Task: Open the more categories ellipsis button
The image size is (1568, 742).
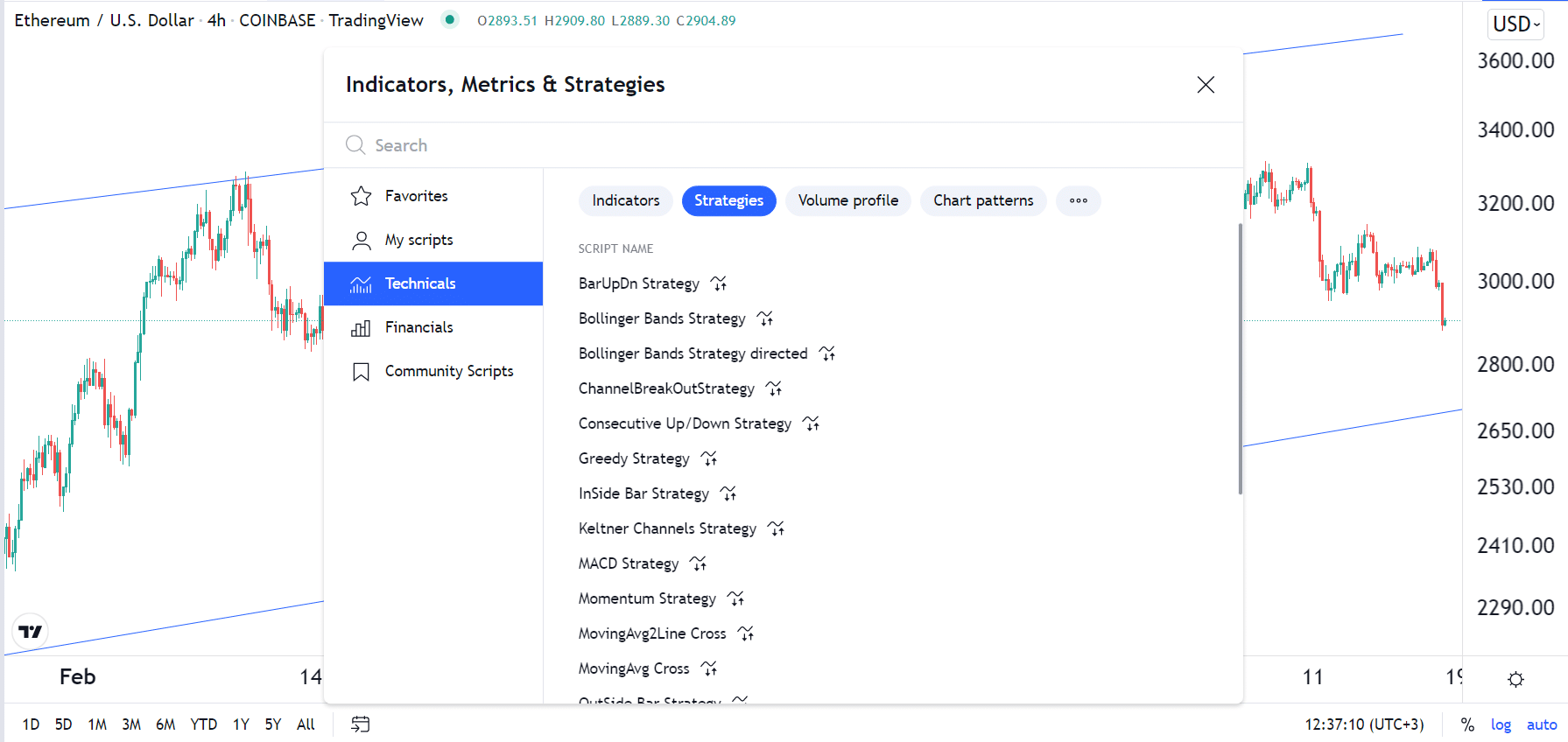Action: tap(1079, 200)
